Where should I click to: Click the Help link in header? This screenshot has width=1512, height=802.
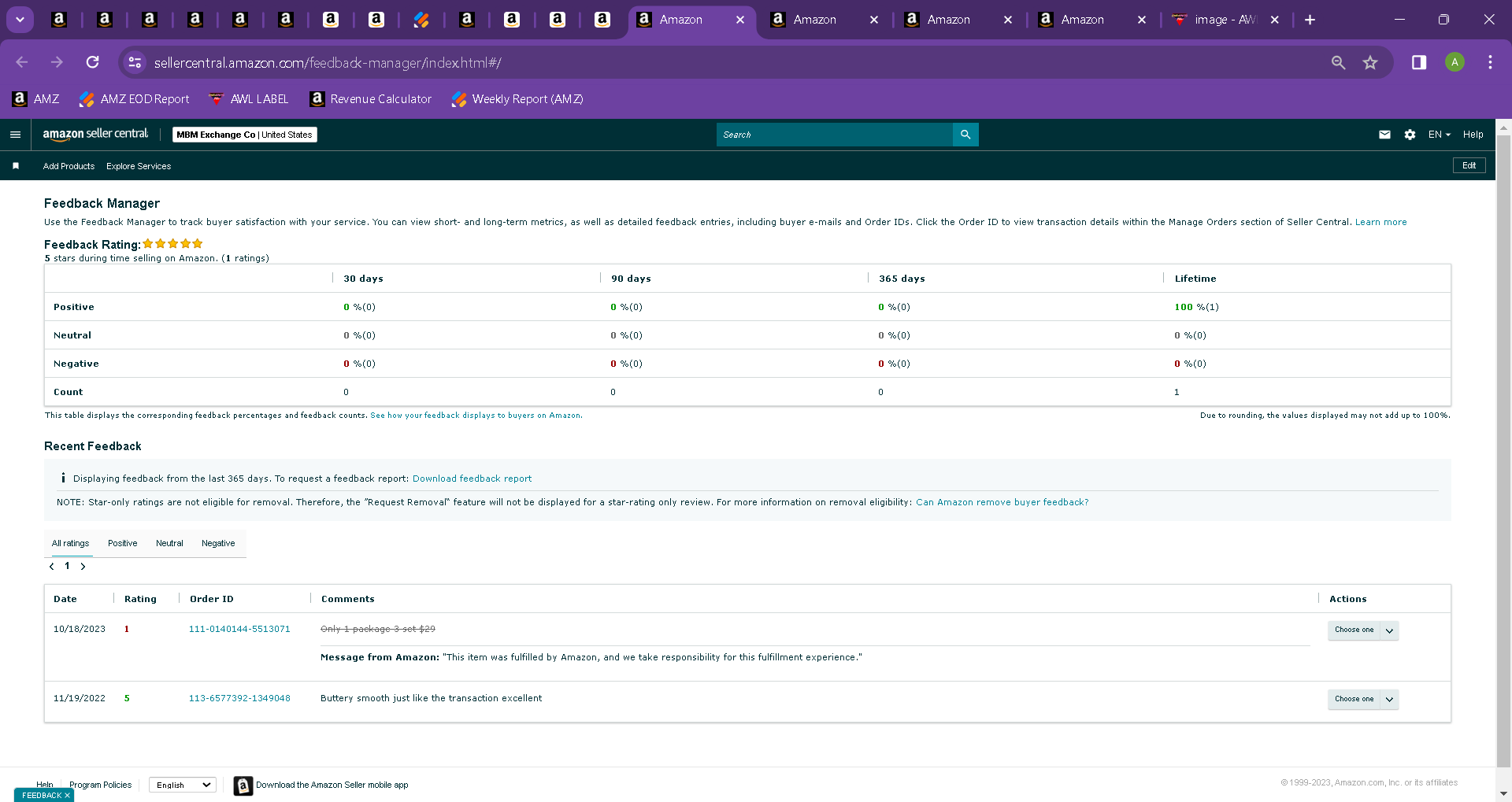coord(1473,135)
